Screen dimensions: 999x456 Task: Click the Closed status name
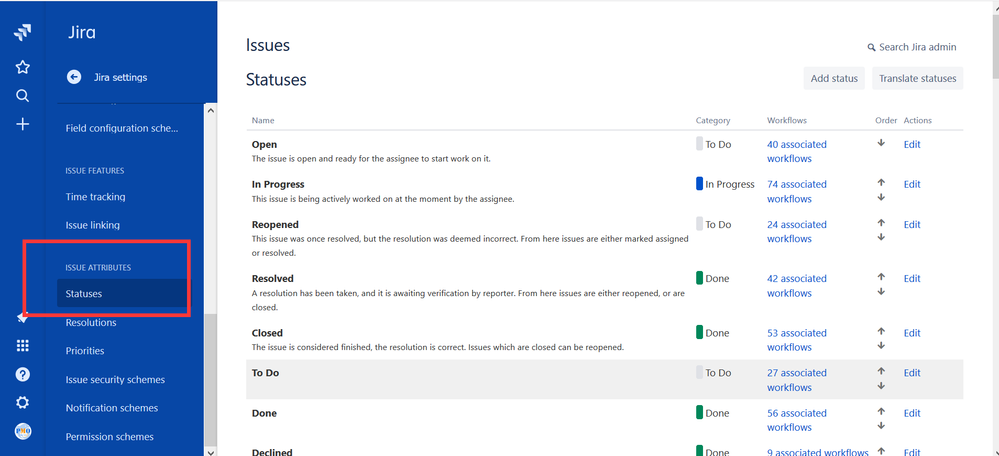tap(267, 332)
